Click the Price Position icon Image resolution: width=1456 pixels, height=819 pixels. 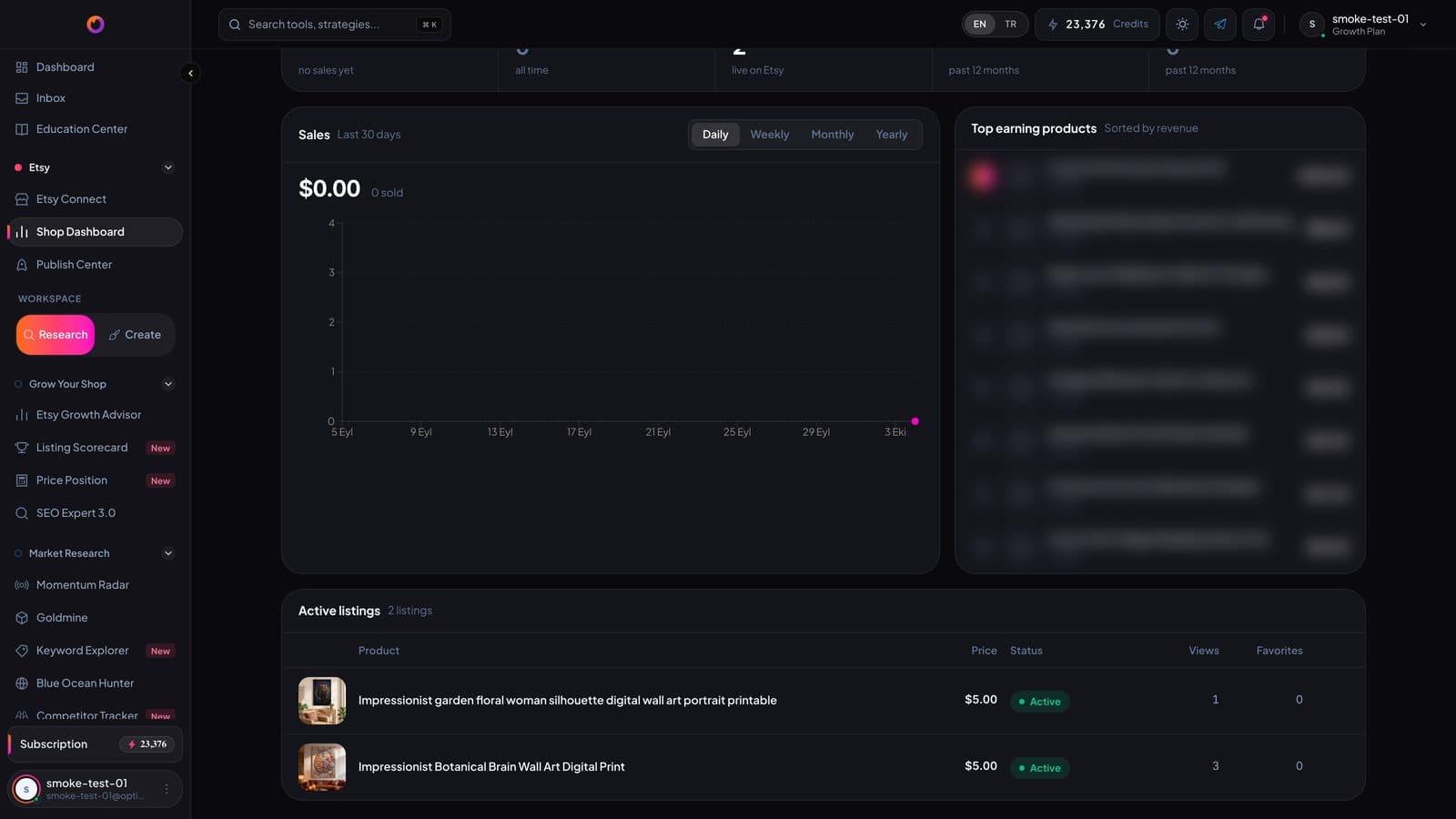tap(22, 480)
